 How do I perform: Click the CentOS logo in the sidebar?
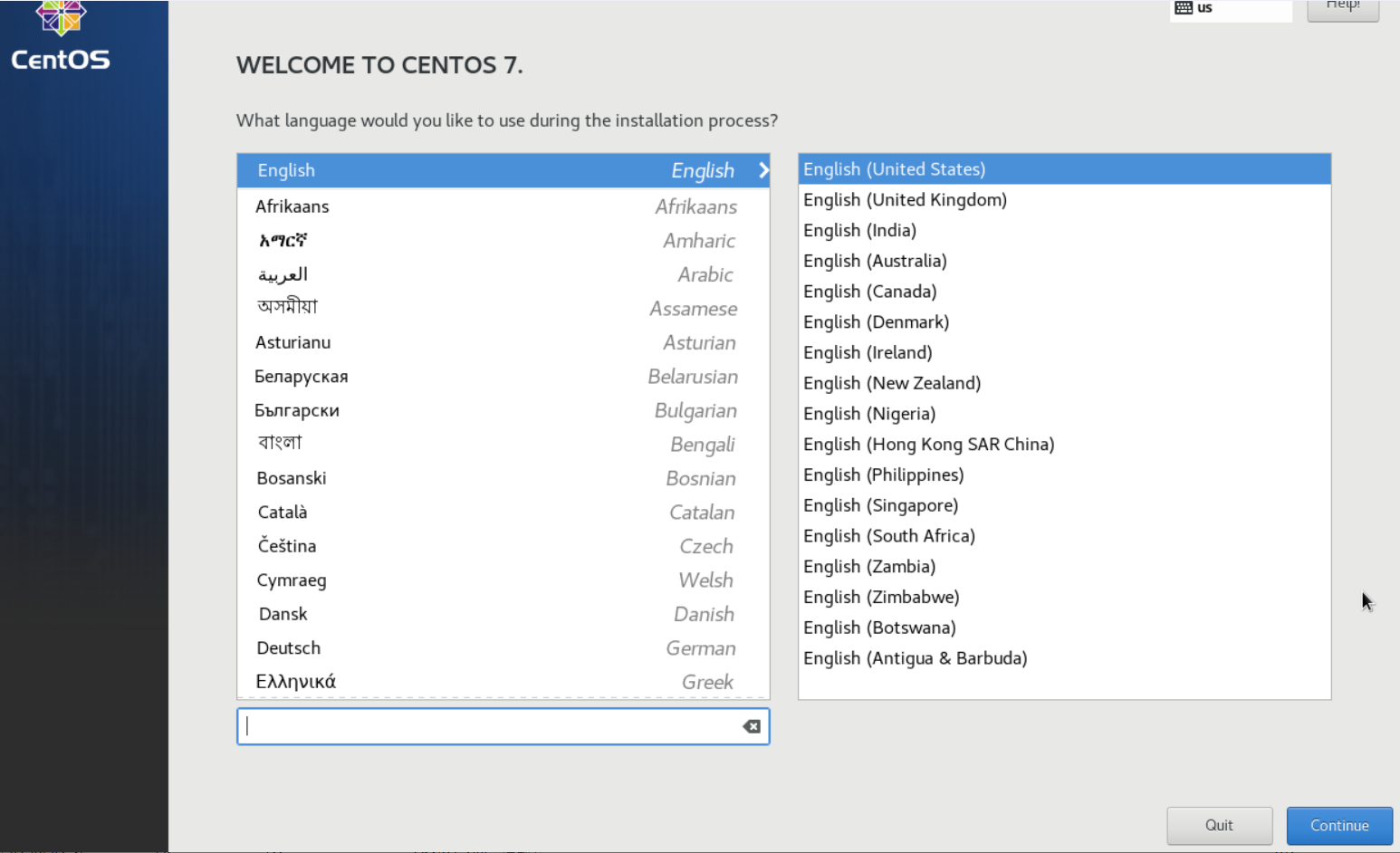(61, 36)
